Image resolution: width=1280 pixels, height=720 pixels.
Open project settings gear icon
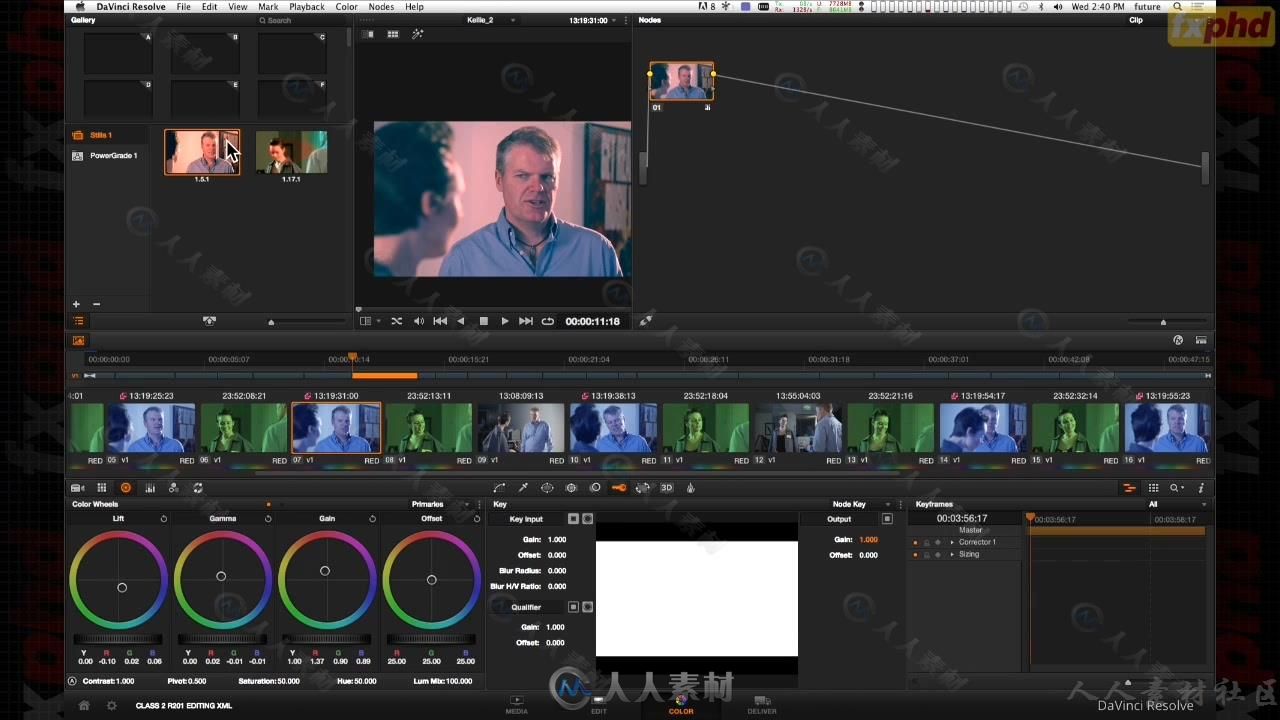point(111,705)
